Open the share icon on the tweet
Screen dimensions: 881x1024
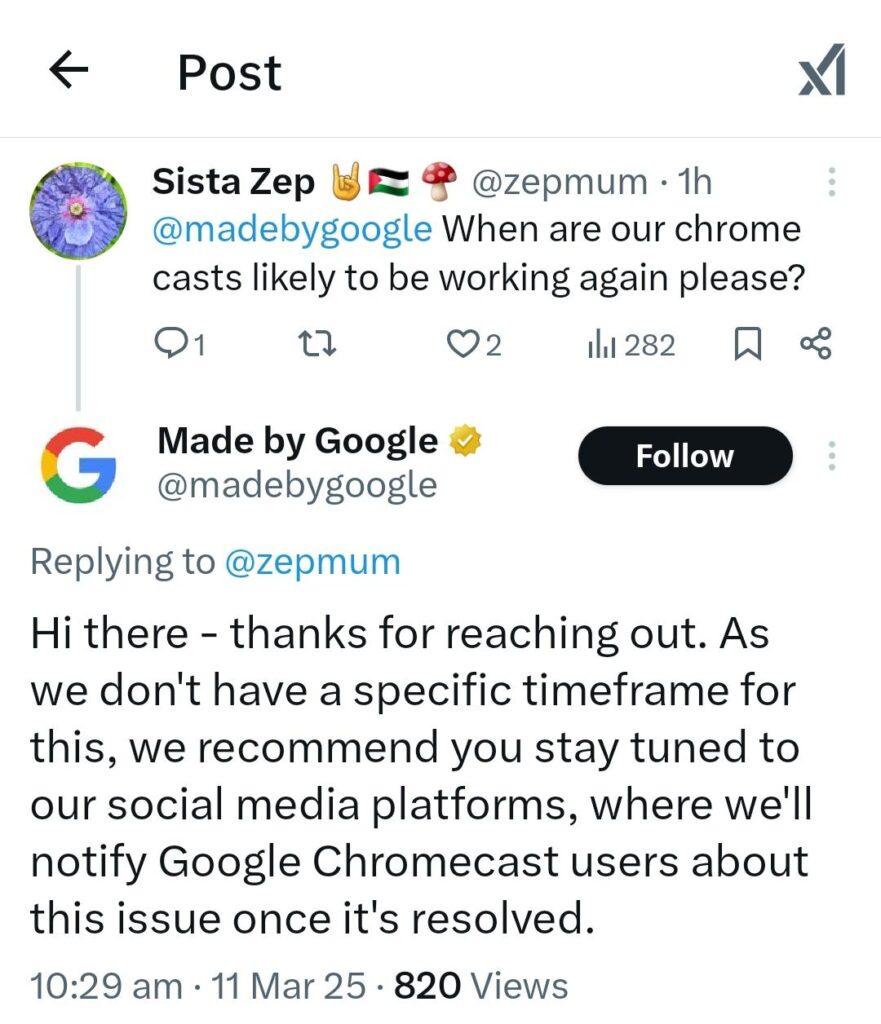[818, 345]
